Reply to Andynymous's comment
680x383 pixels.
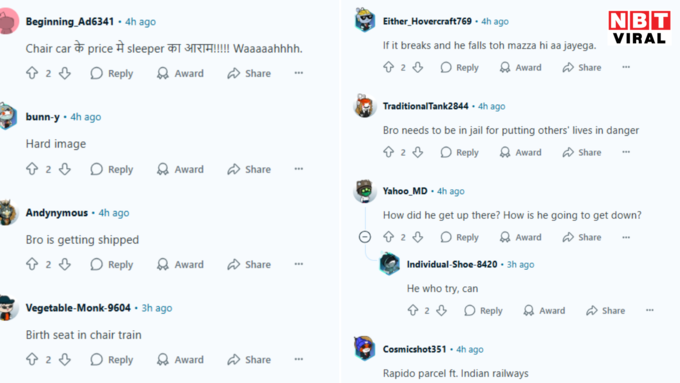tap(112, 264)
